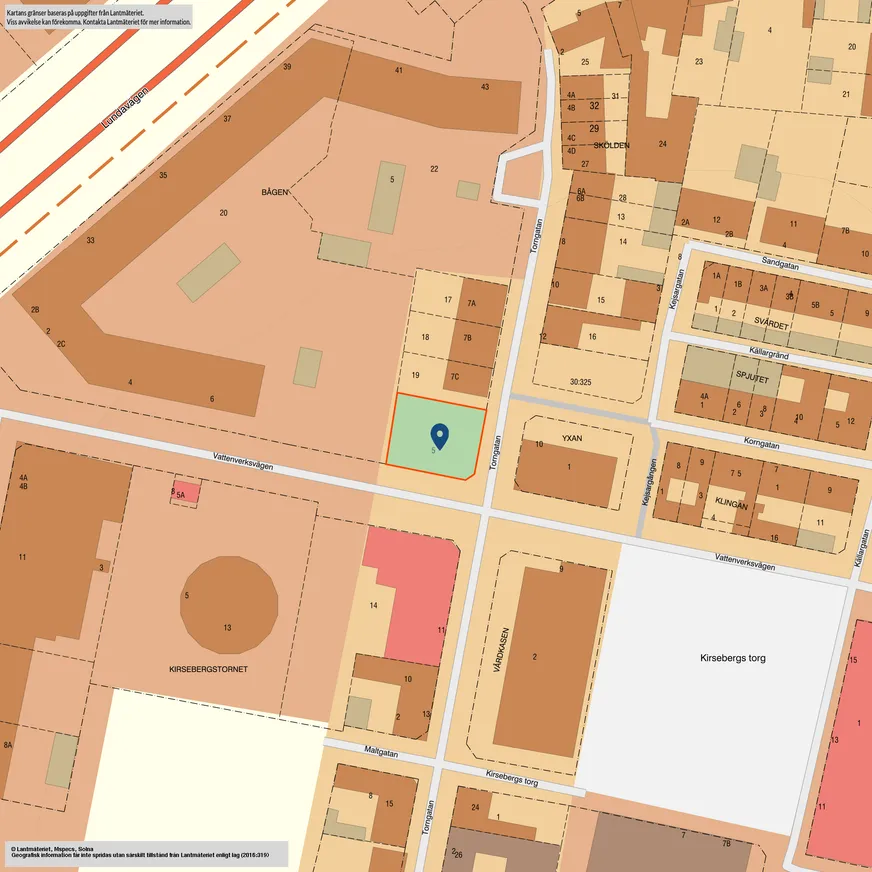Click the Maltgatan street label
The width and height of the screenshot is (872, 872).
click(x=381, y=751)
